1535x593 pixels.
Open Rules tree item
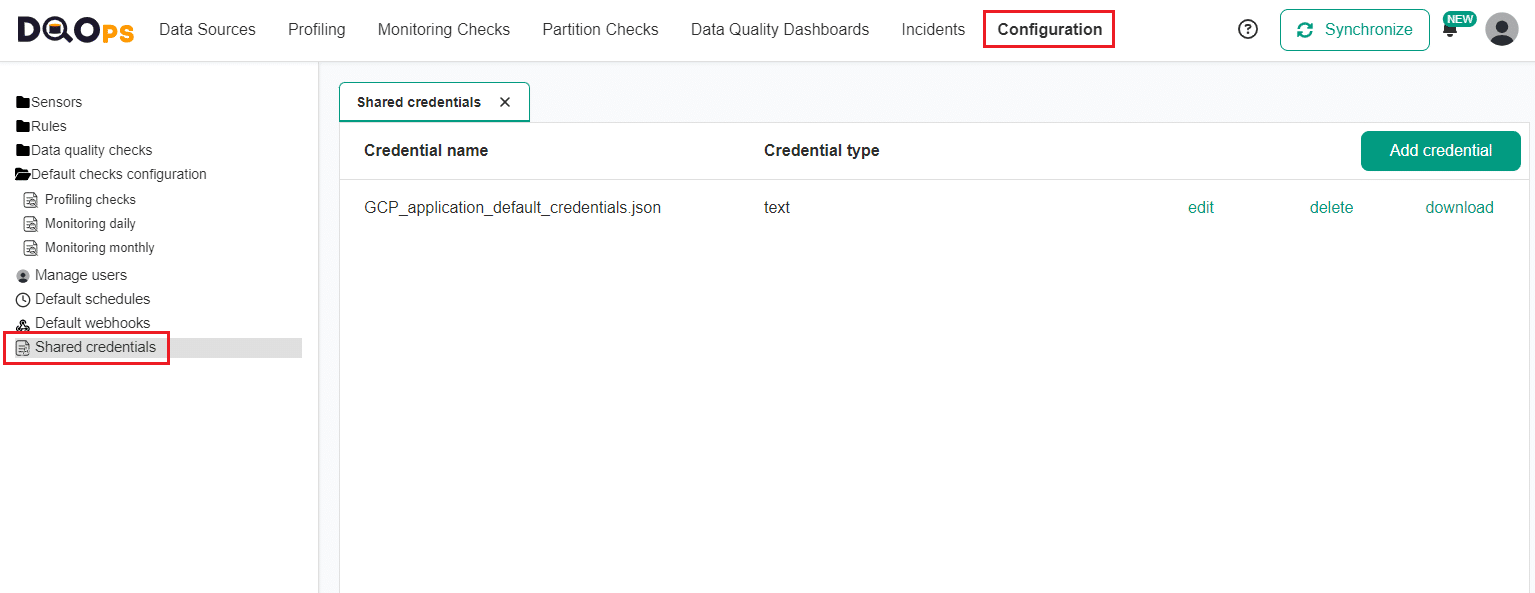tap(49, 126)
